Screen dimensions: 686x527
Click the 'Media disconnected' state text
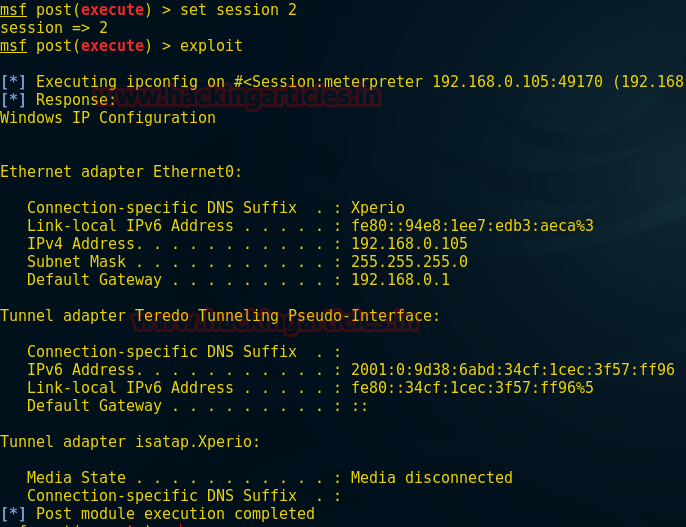432,478
